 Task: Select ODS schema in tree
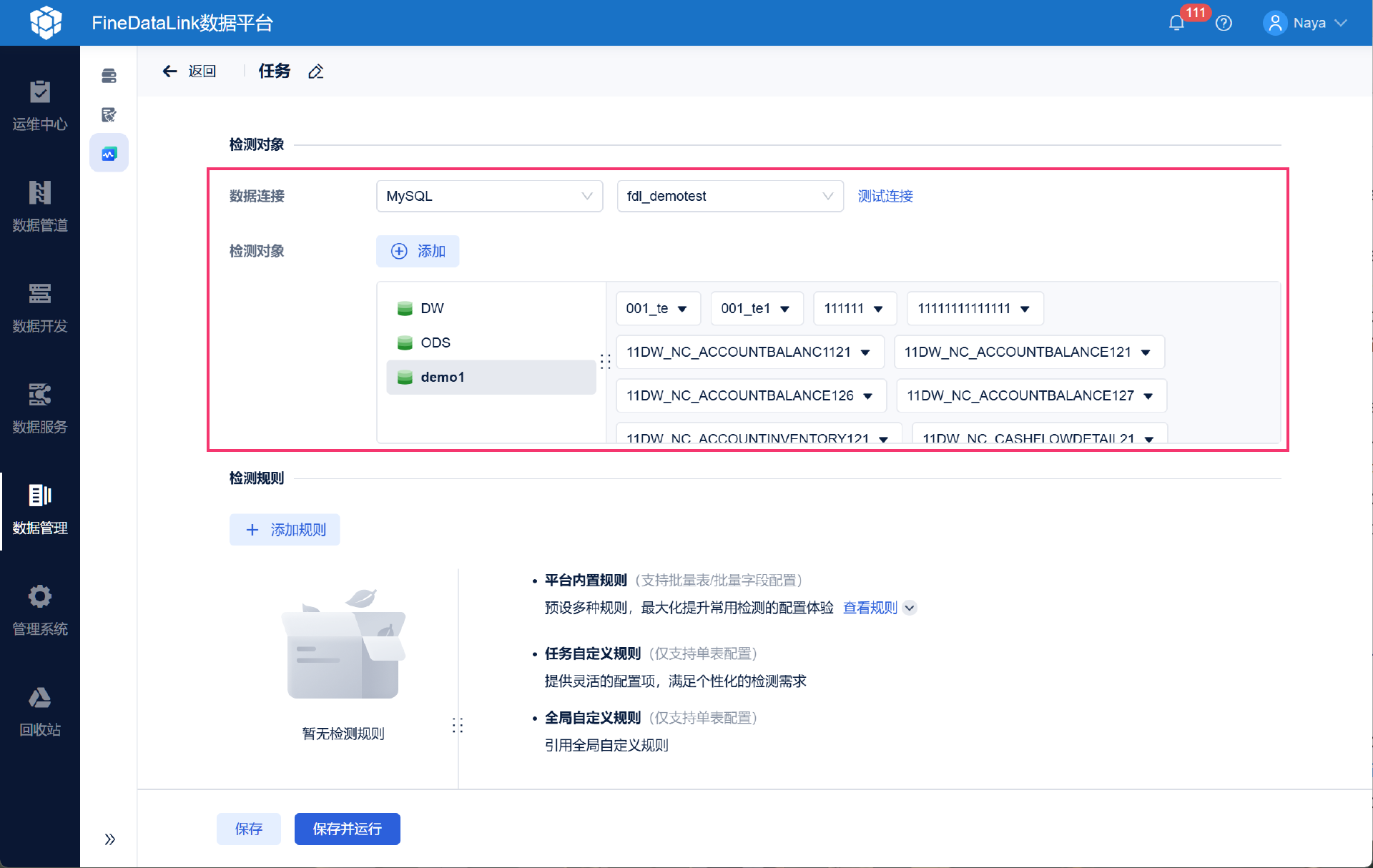pos(435,342)
